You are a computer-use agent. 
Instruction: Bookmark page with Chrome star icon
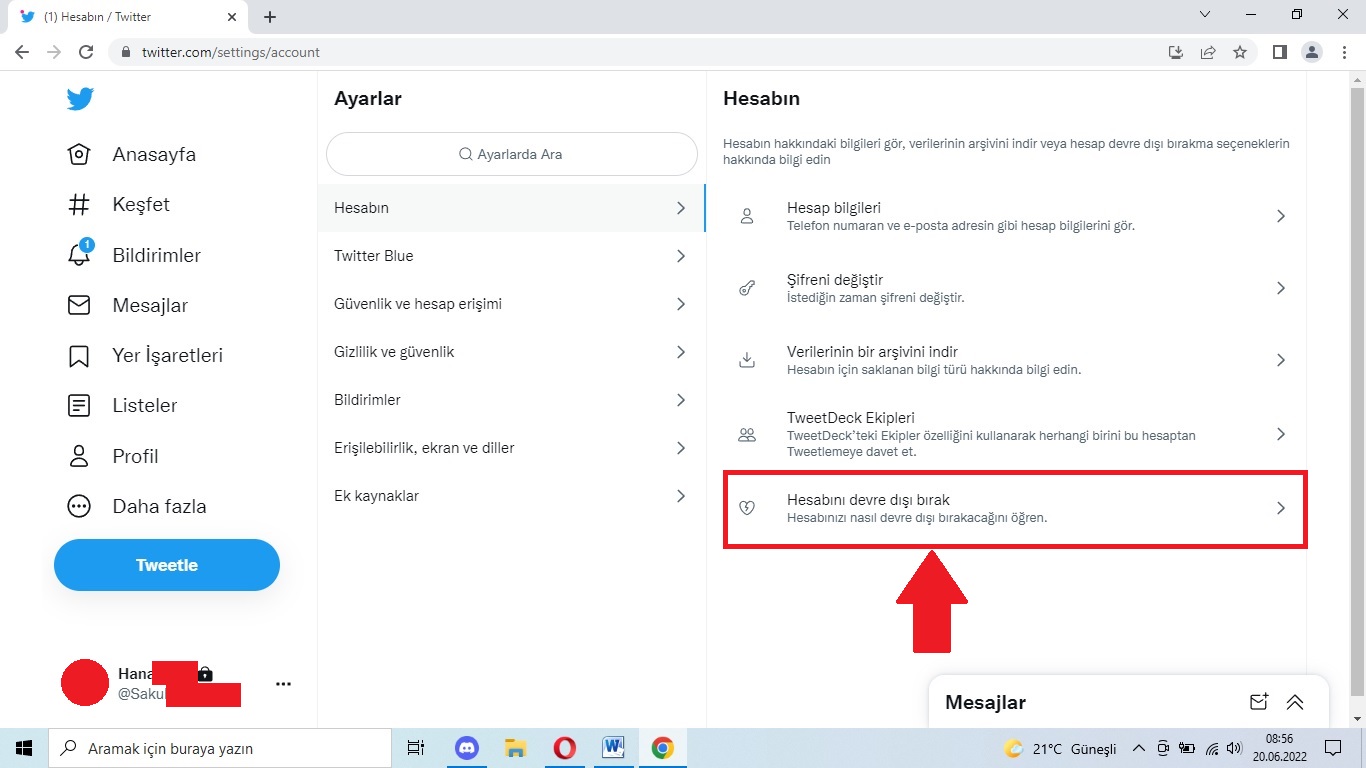[1240, 52]
